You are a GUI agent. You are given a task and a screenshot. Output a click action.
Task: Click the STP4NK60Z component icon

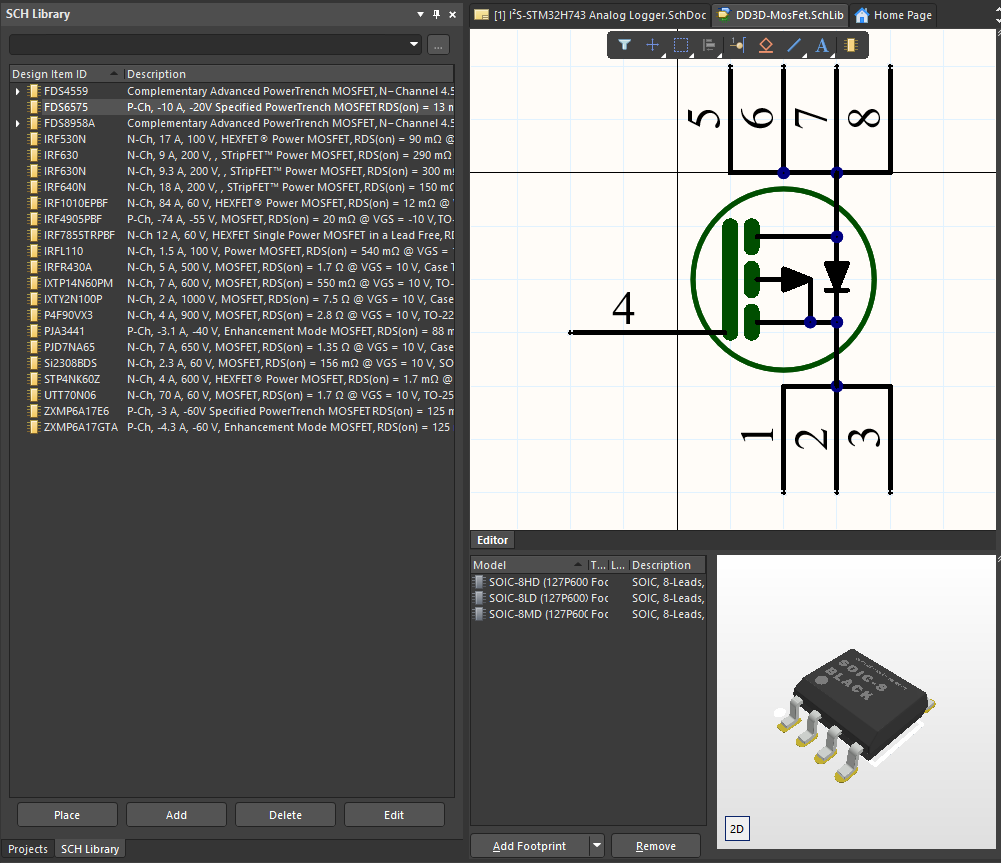(x=34, y=379)
